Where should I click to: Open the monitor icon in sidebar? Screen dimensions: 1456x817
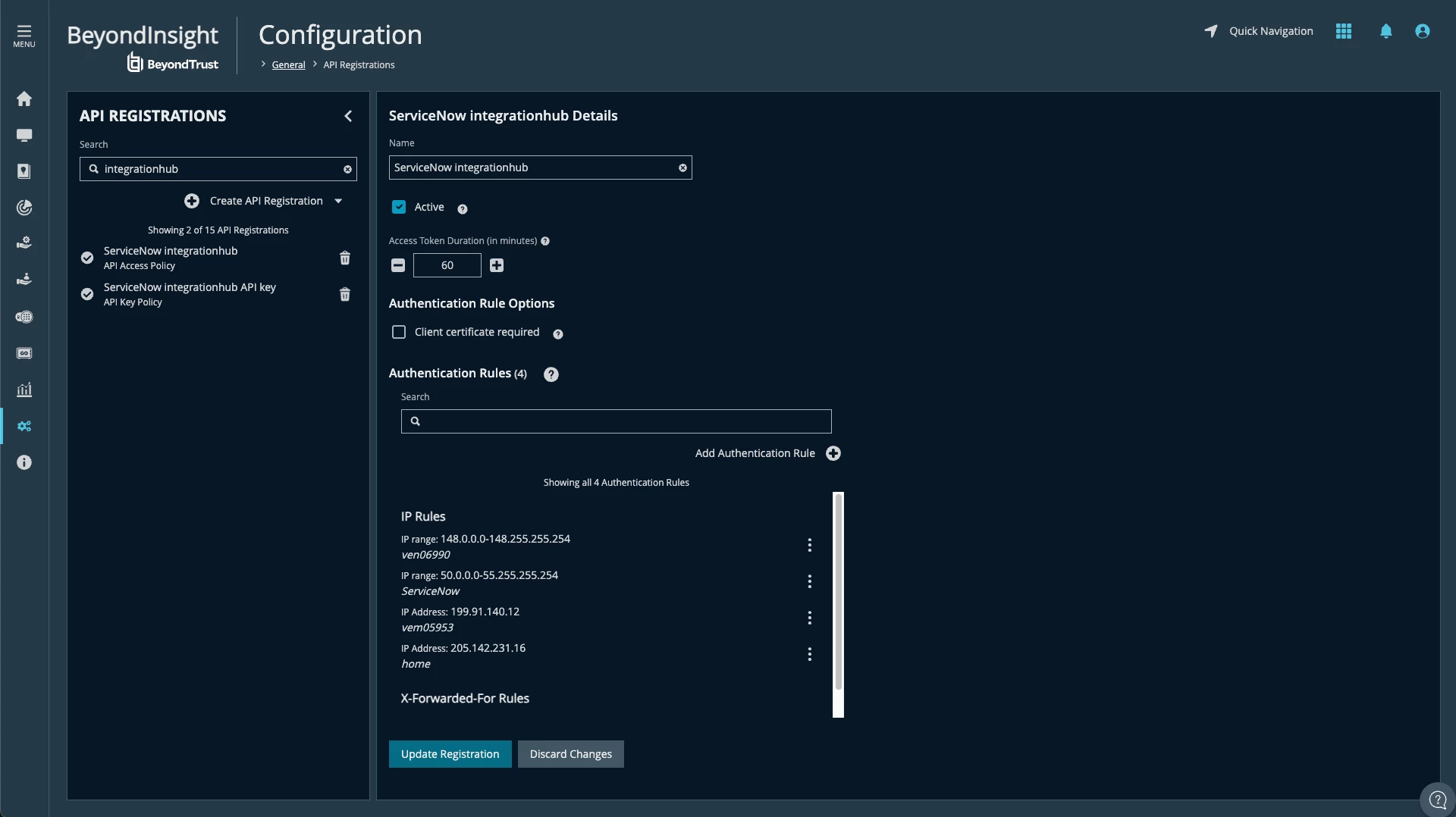(x=24, y=135)
